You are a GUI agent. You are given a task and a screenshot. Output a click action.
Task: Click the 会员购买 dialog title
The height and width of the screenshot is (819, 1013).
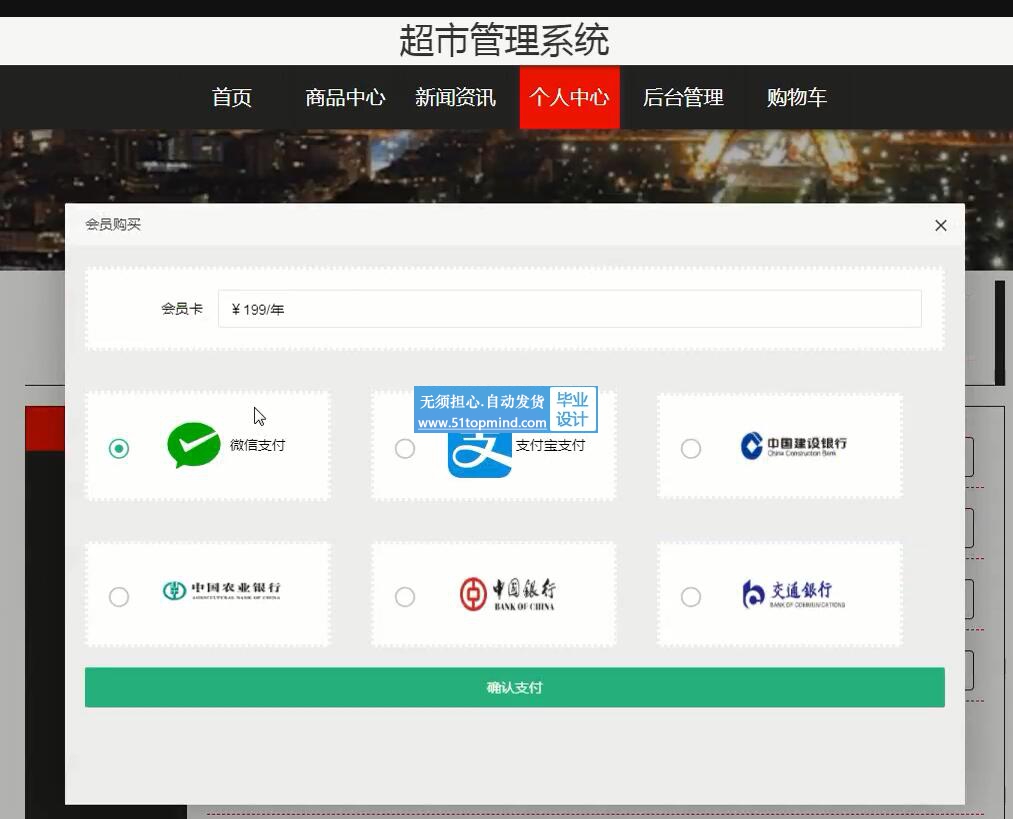[x=113, y=224]
